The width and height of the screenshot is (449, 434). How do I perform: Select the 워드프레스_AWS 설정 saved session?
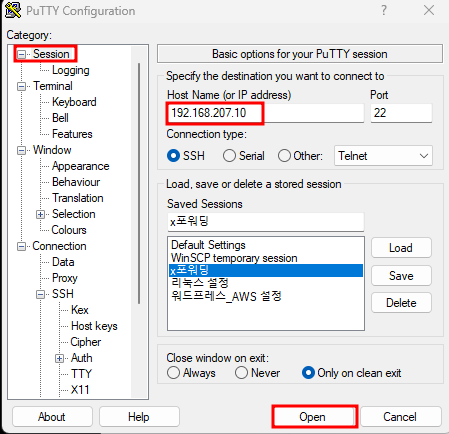point(266,296)
